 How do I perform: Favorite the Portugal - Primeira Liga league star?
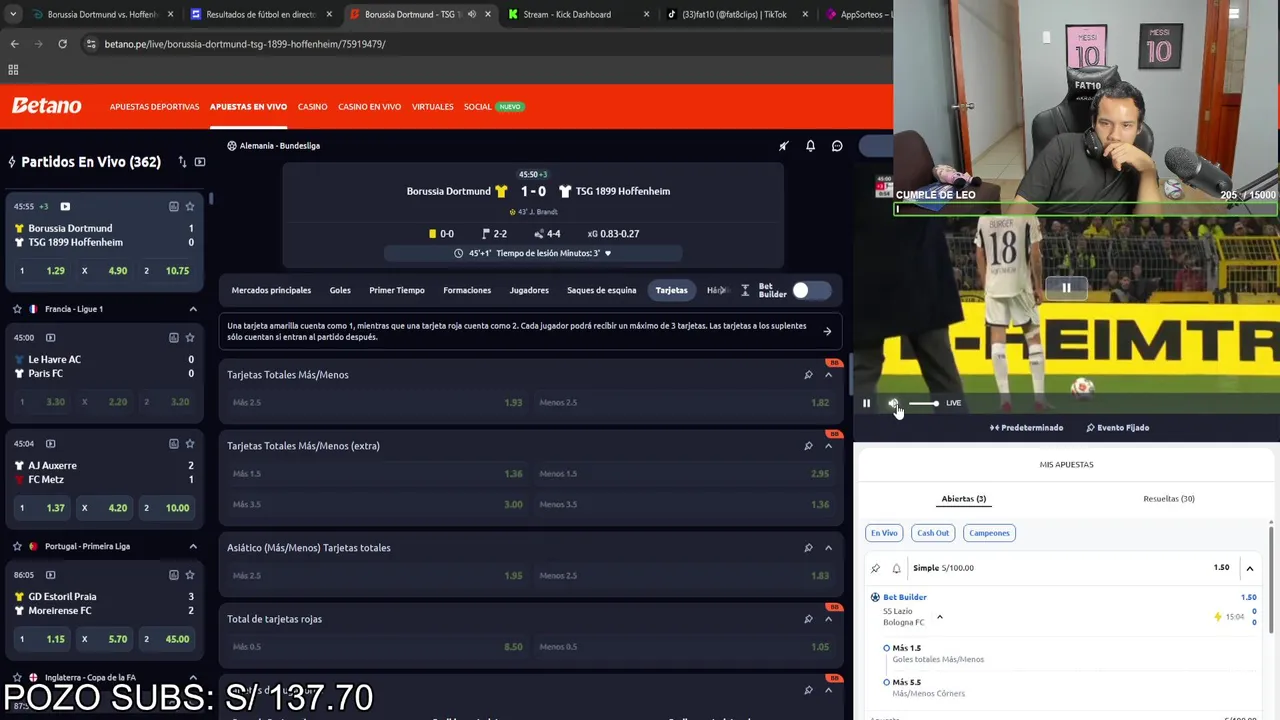click(x=17, y=546)
